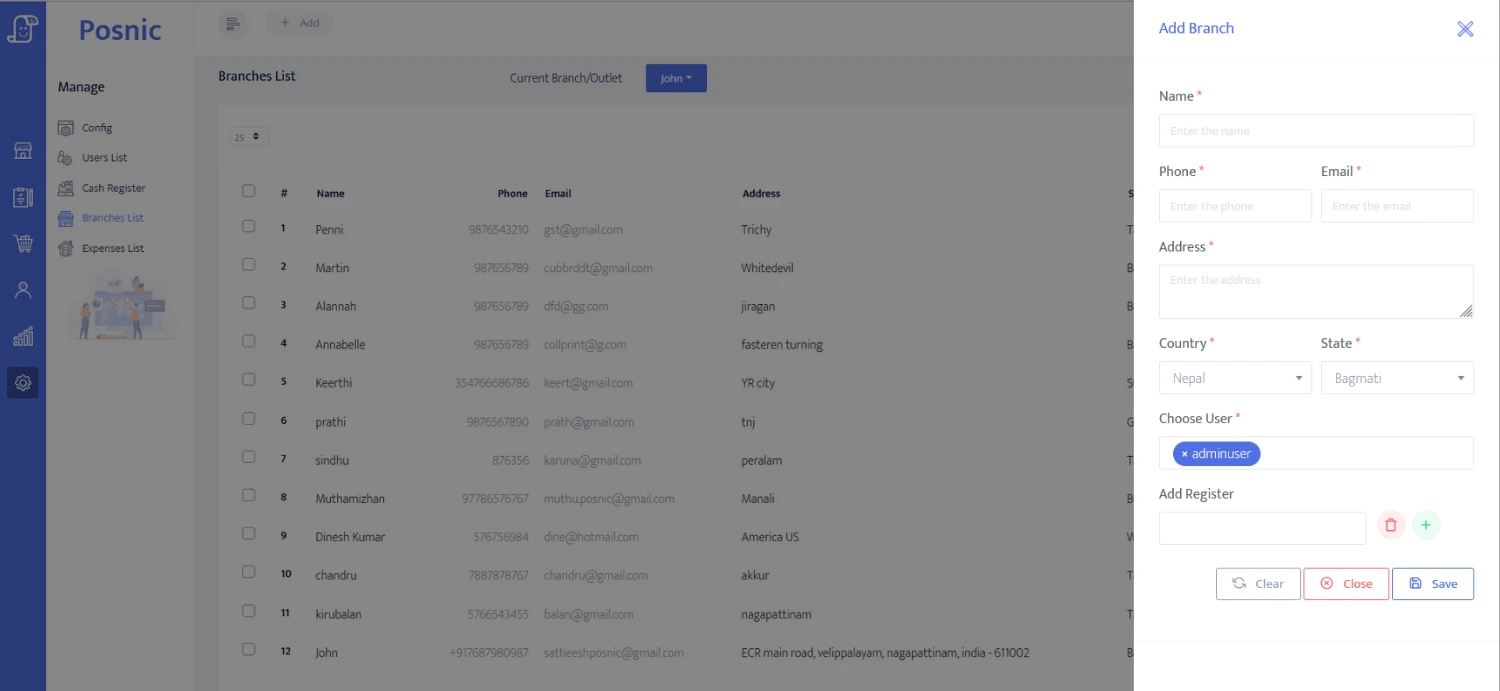Click the Clear button in form
The height and width of the screenshot is (691, 1500).
(x=1258, y=584)
